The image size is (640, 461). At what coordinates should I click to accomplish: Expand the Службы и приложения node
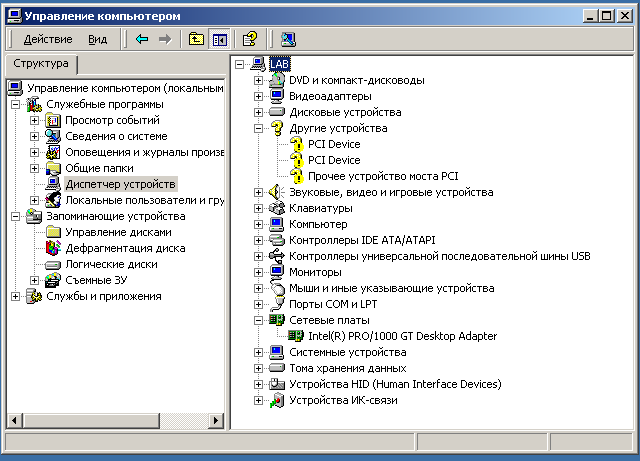click(15, 296)
